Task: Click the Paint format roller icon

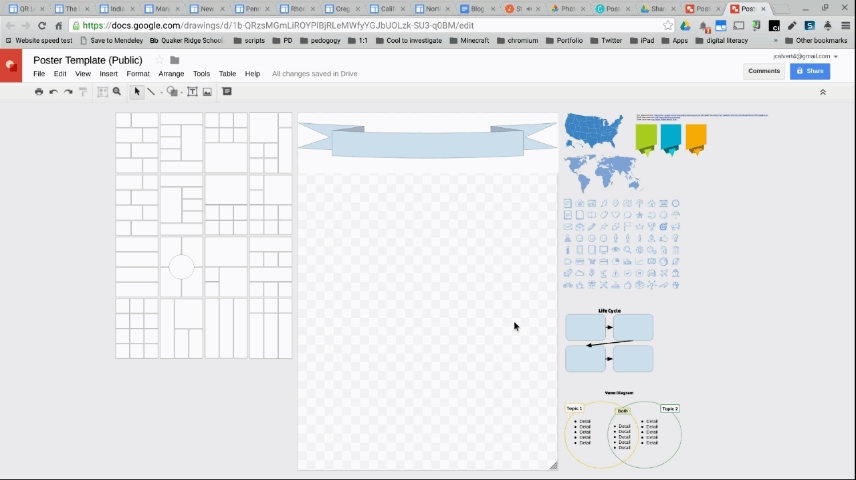Action: click(83, 92)
